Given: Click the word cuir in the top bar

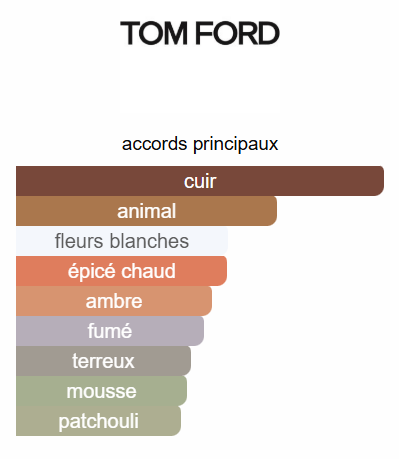Looking at the screenshot, I should point(200,182).
